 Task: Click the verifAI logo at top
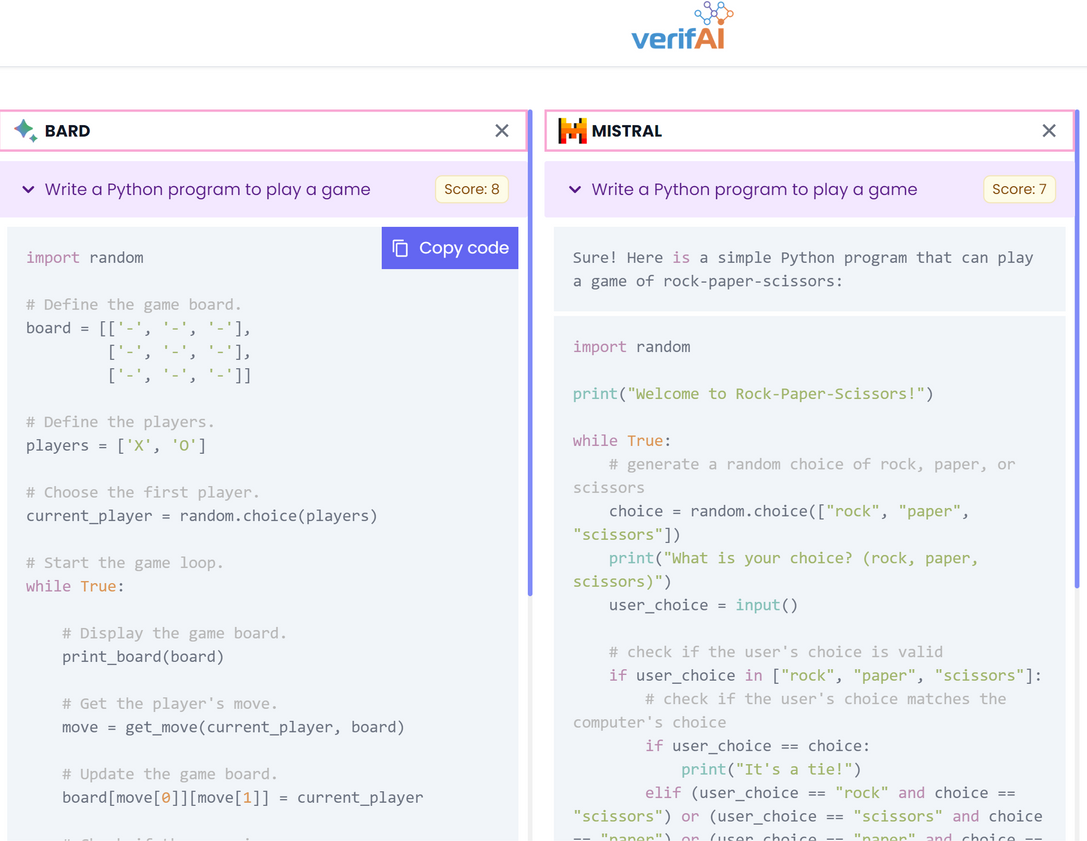click(682, 27)
